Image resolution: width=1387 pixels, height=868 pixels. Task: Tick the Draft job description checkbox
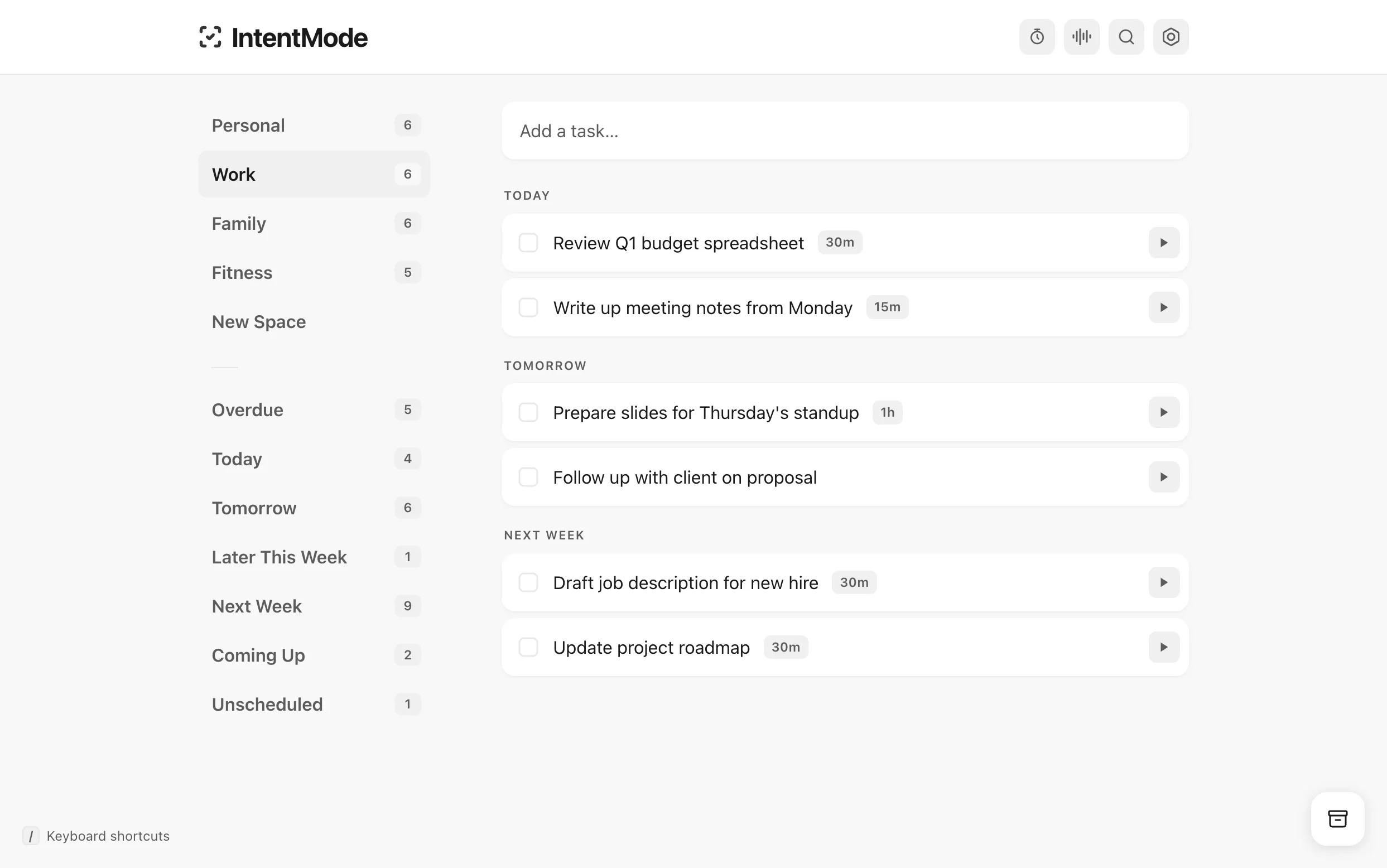[528, 583]
